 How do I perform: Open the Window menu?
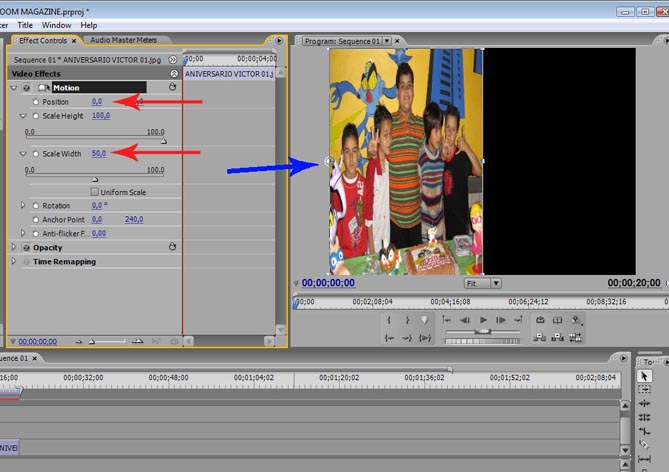pos(56,24)
